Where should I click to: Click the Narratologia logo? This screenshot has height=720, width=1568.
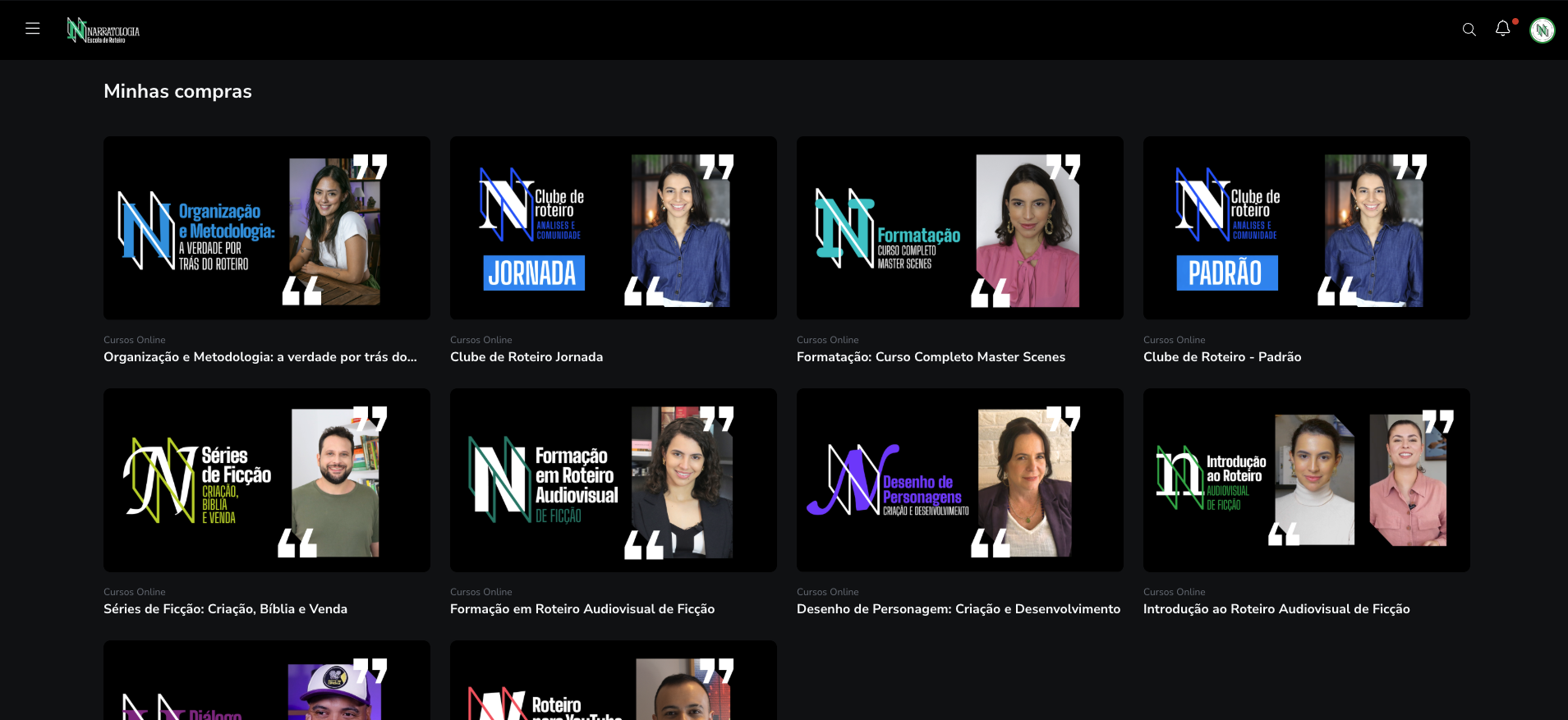(103, 30)
